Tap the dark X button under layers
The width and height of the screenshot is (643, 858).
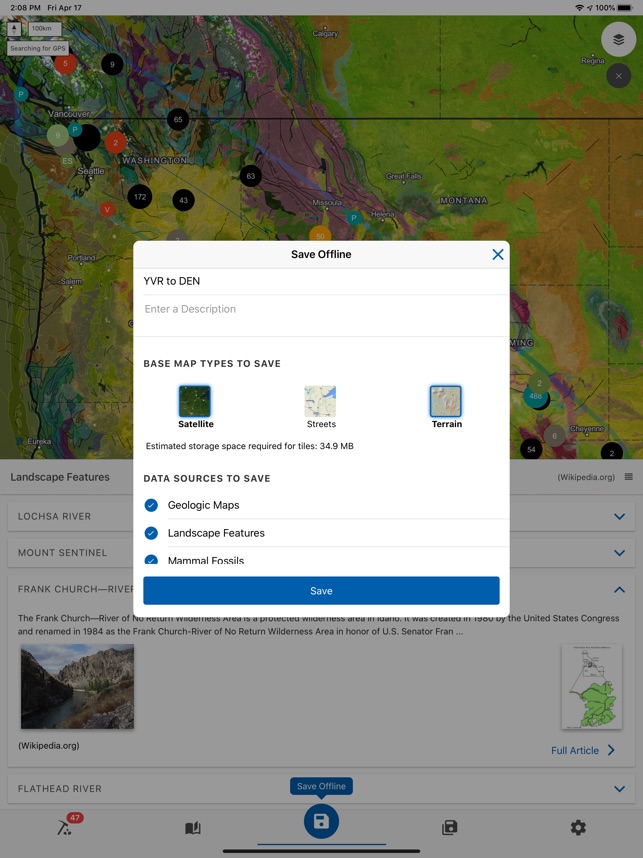618,76
